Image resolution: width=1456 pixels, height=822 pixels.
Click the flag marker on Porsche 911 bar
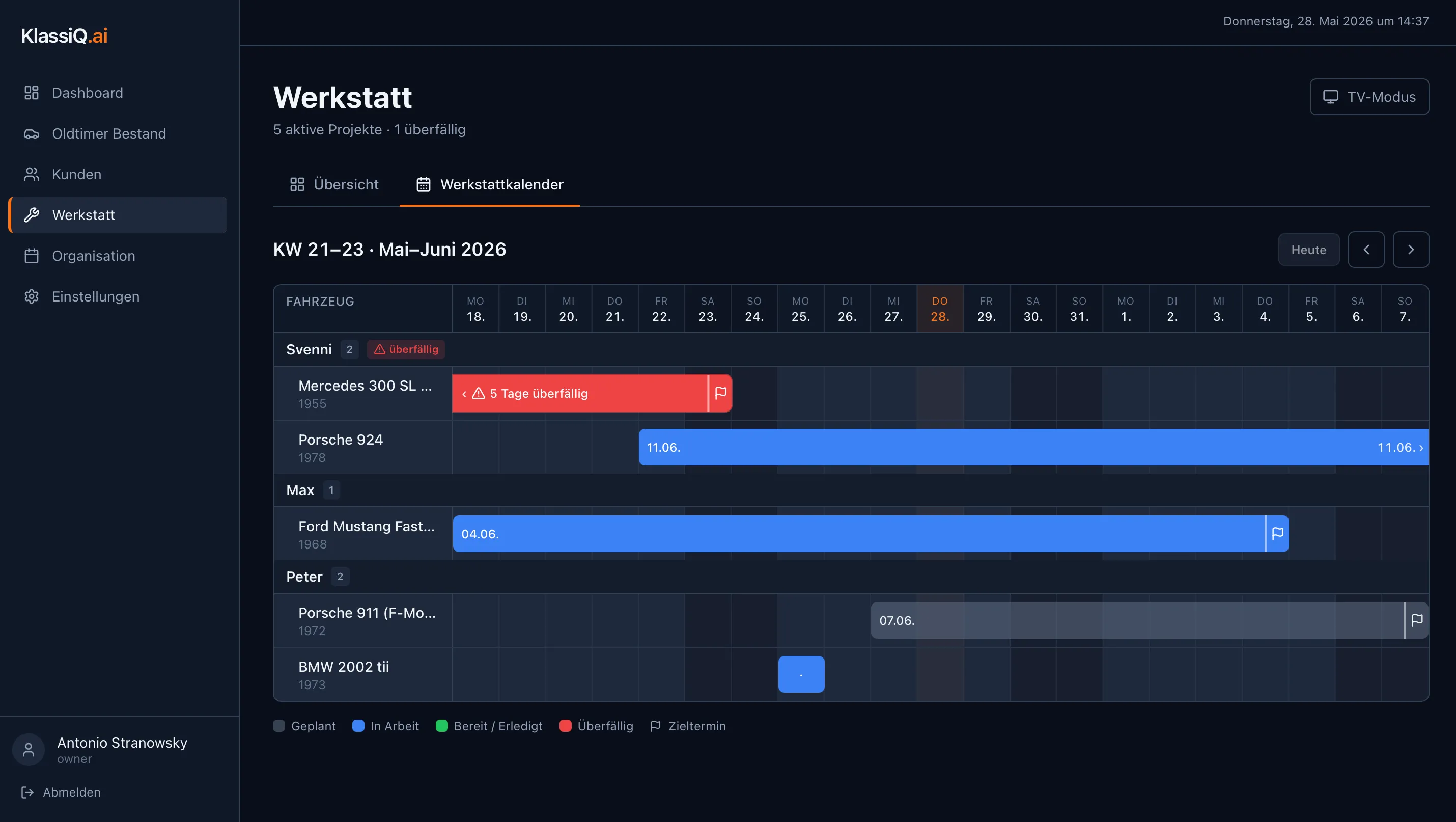pos(1417,620)
